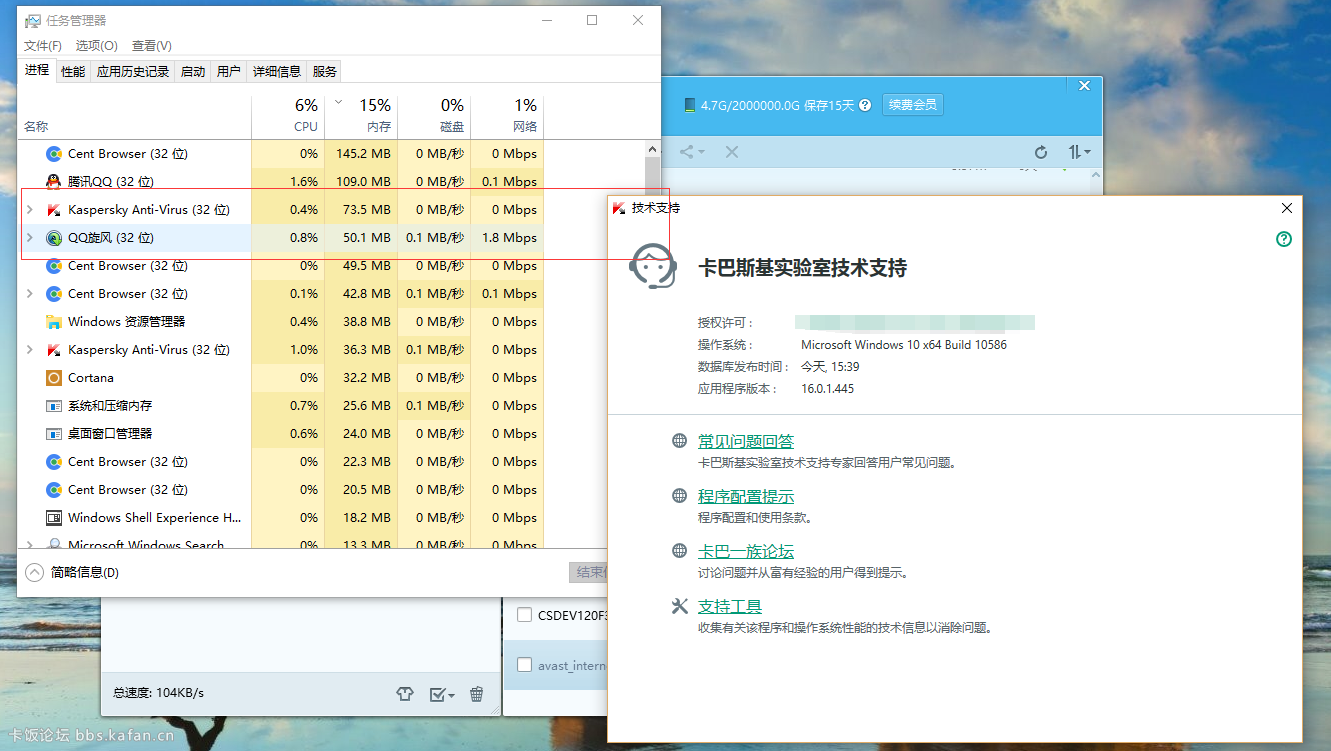
Task: Open the 程序配置提示 link
Action: tap(746, 497)
